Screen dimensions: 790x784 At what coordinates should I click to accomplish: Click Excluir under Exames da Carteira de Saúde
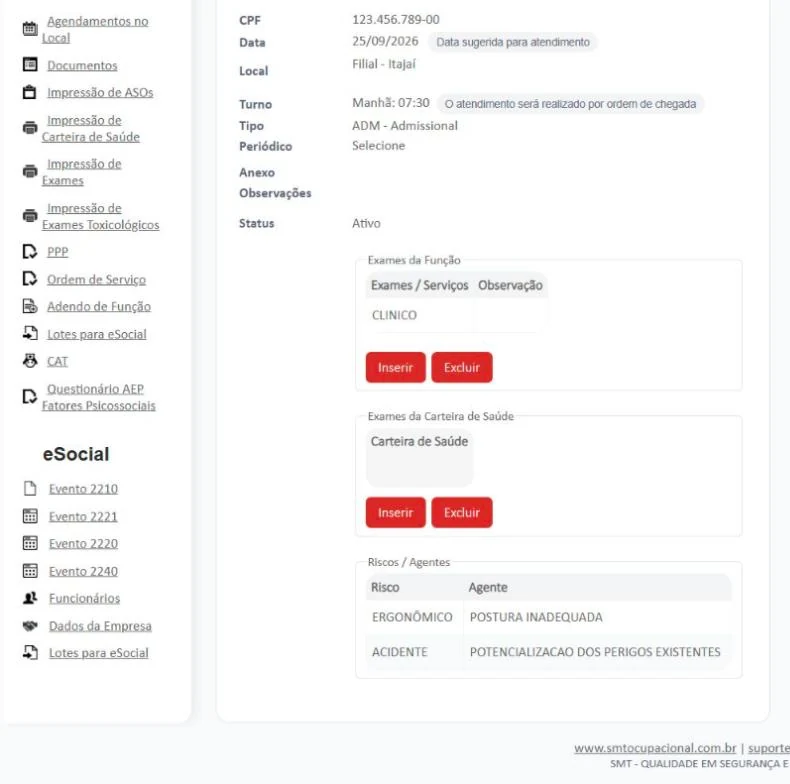462,512
